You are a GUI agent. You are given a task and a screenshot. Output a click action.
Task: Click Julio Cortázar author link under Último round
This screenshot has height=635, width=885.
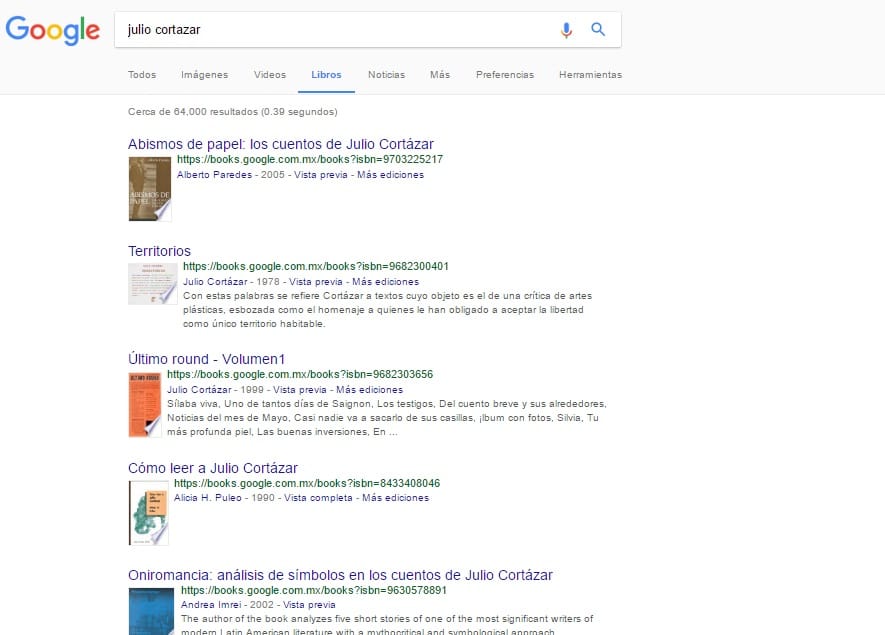tap(199, 390)
